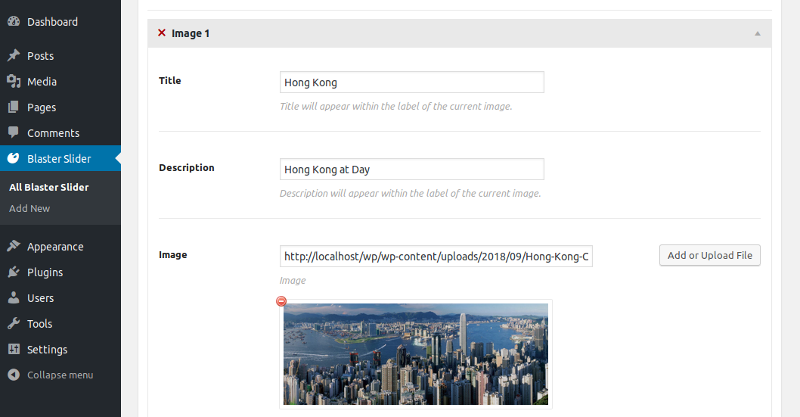Click the Hong Kong skyline thumbnail
The image size is (800, 417).
[416, 354]
